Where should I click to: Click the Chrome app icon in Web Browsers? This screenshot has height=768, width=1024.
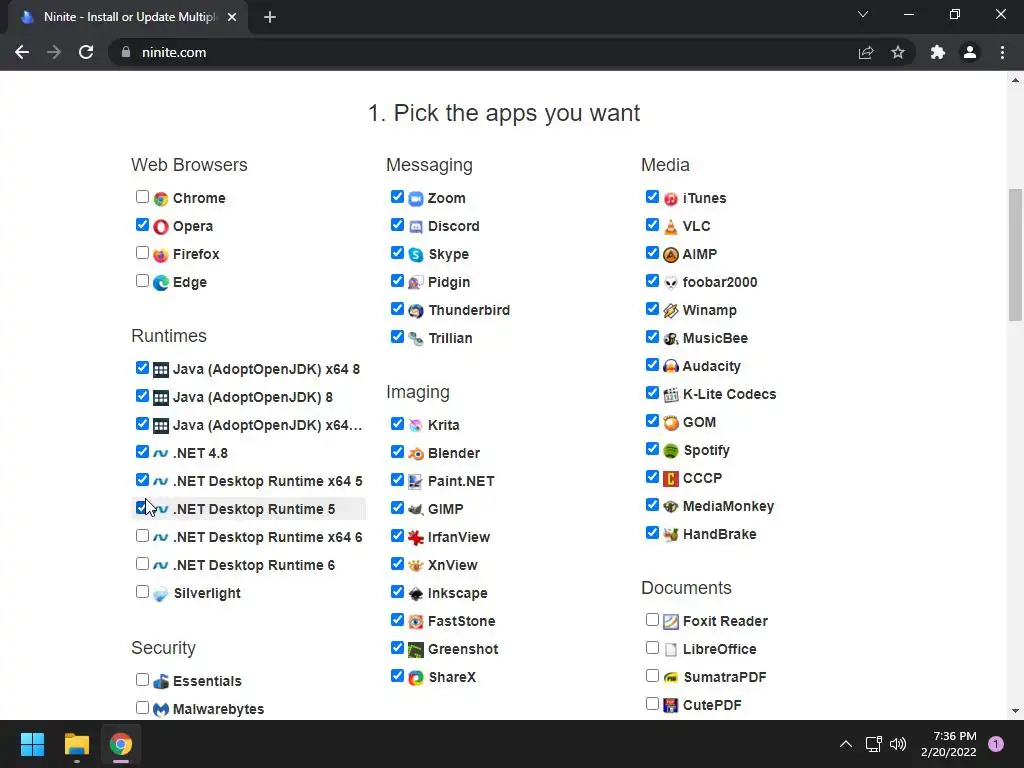[161, 199]
